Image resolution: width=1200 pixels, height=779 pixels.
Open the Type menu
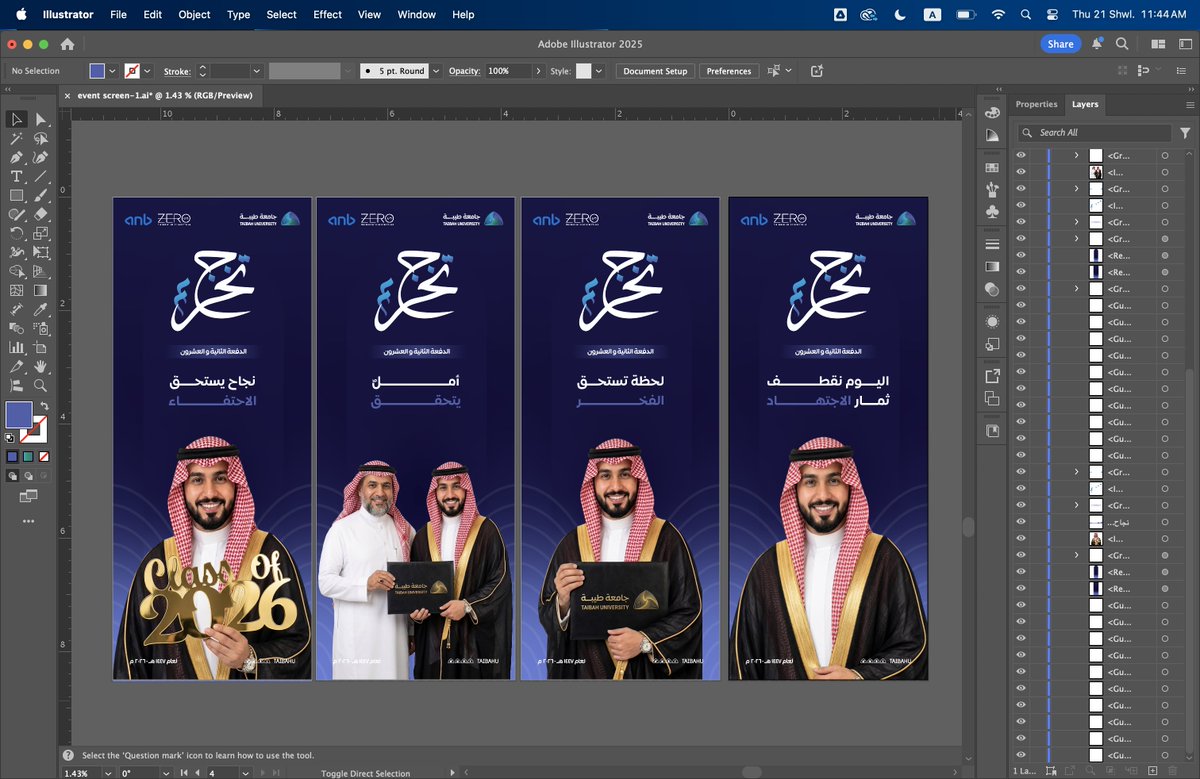pos(238,15)
